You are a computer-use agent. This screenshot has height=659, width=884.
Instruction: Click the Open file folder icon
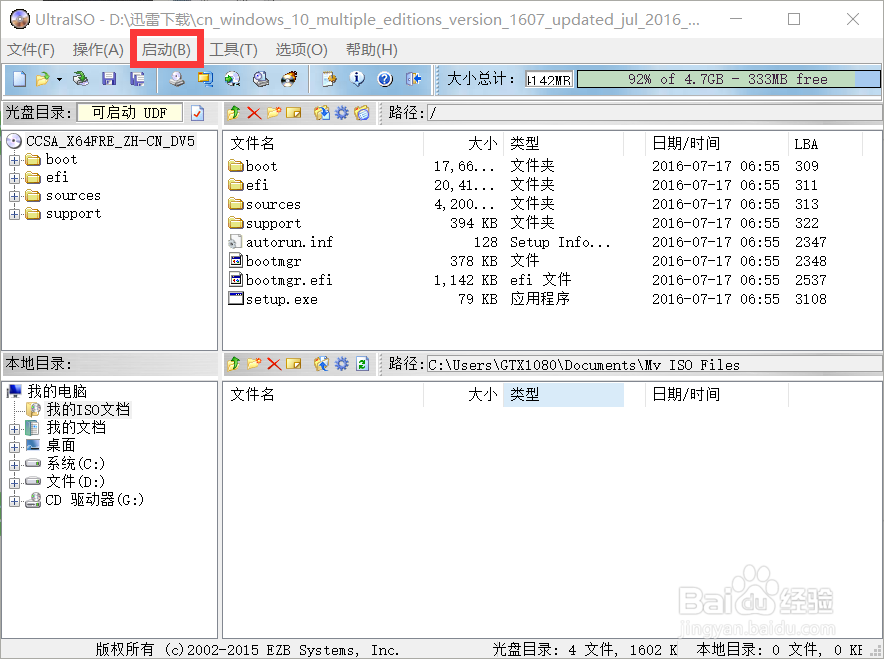42,79
